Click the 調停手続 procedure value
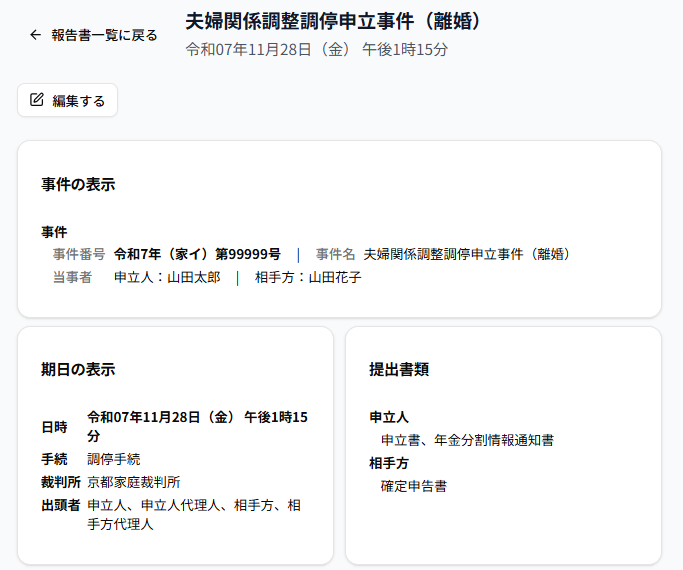This screenshot has width=683, height=570. click(x=114, y=459)
